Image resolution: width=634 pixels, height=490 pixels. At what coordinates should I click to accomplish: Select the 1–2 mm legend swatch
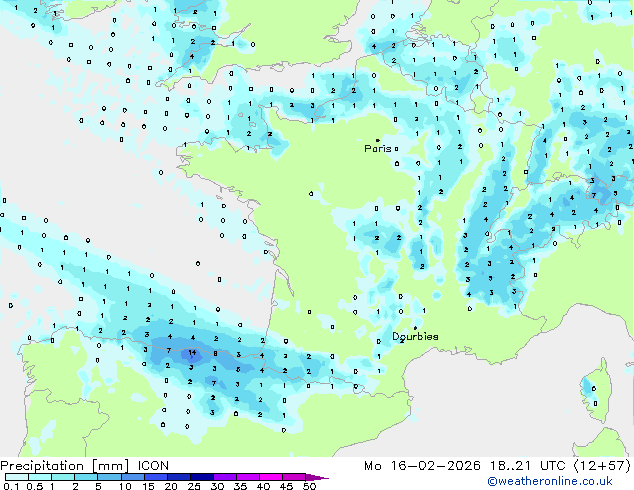(63, 477)
